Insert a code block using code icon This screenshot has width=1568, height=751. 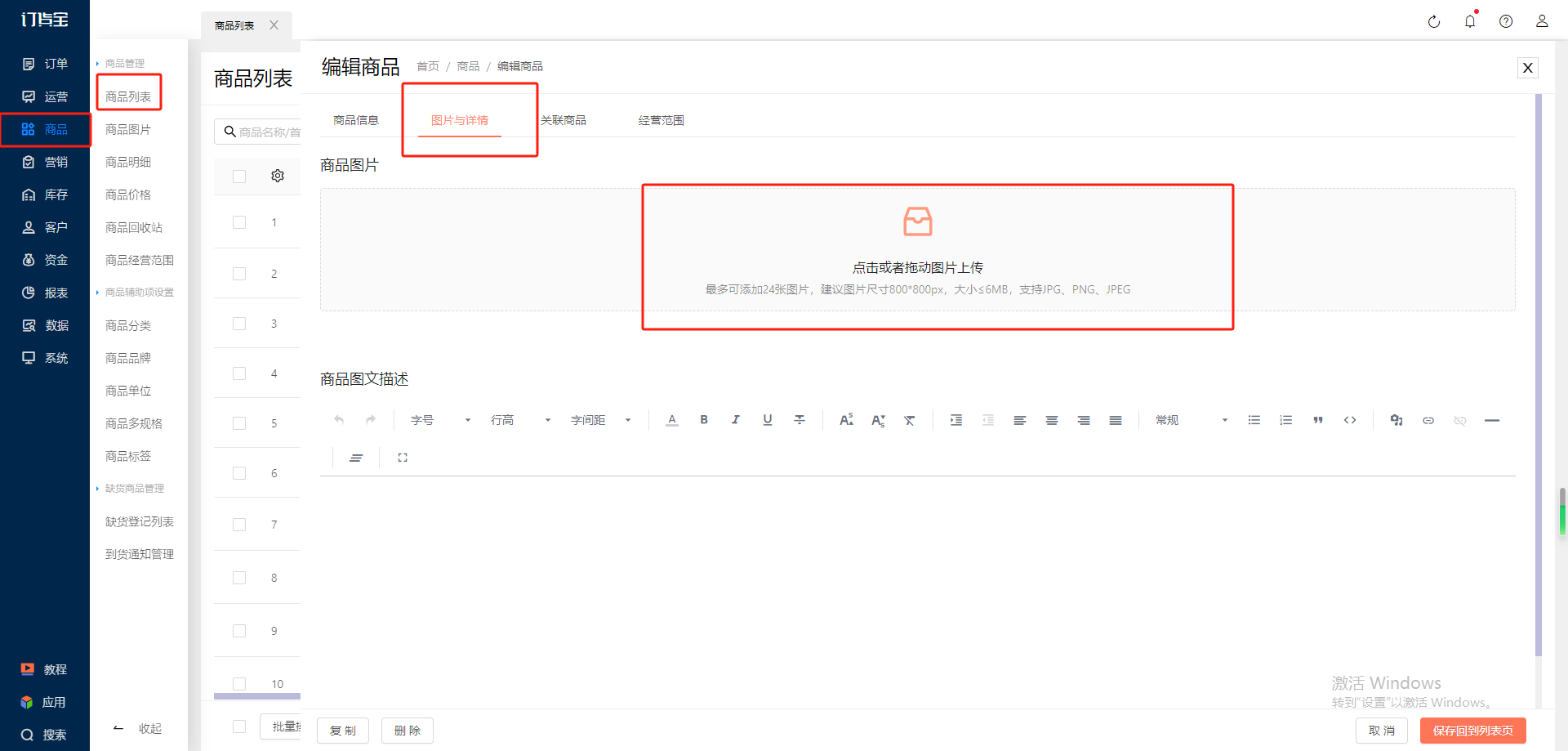[1350, 420]
